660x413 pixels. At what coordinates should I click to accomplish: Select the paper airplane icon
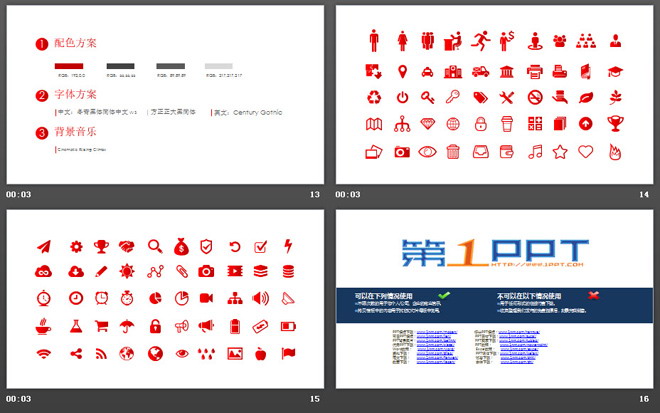[44, 246]
